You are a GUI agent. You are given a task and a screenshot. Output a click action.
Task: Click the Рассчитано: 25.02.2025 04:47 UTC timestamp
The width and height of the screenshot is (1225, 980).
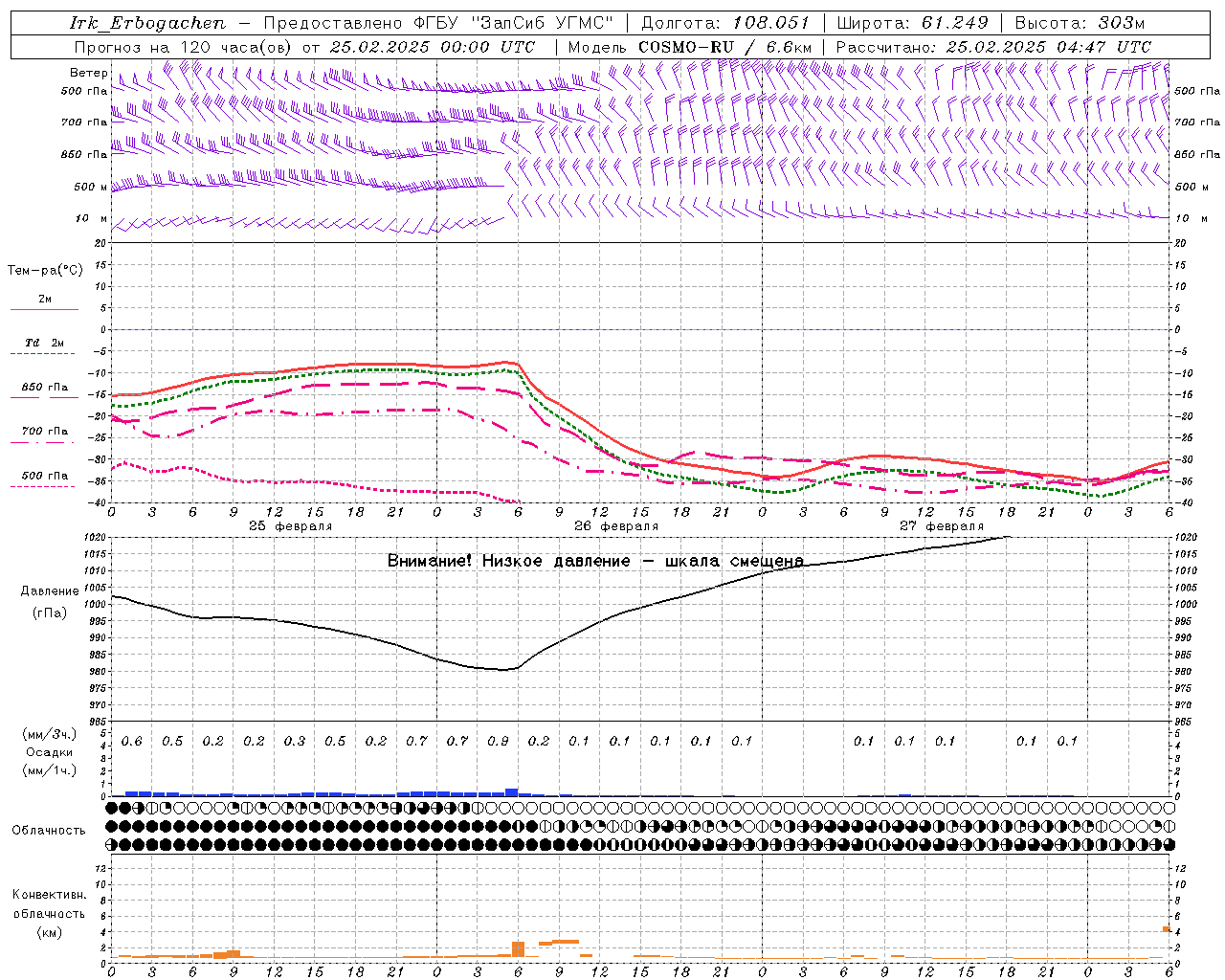pyautogui.click(x=993, y=47)
